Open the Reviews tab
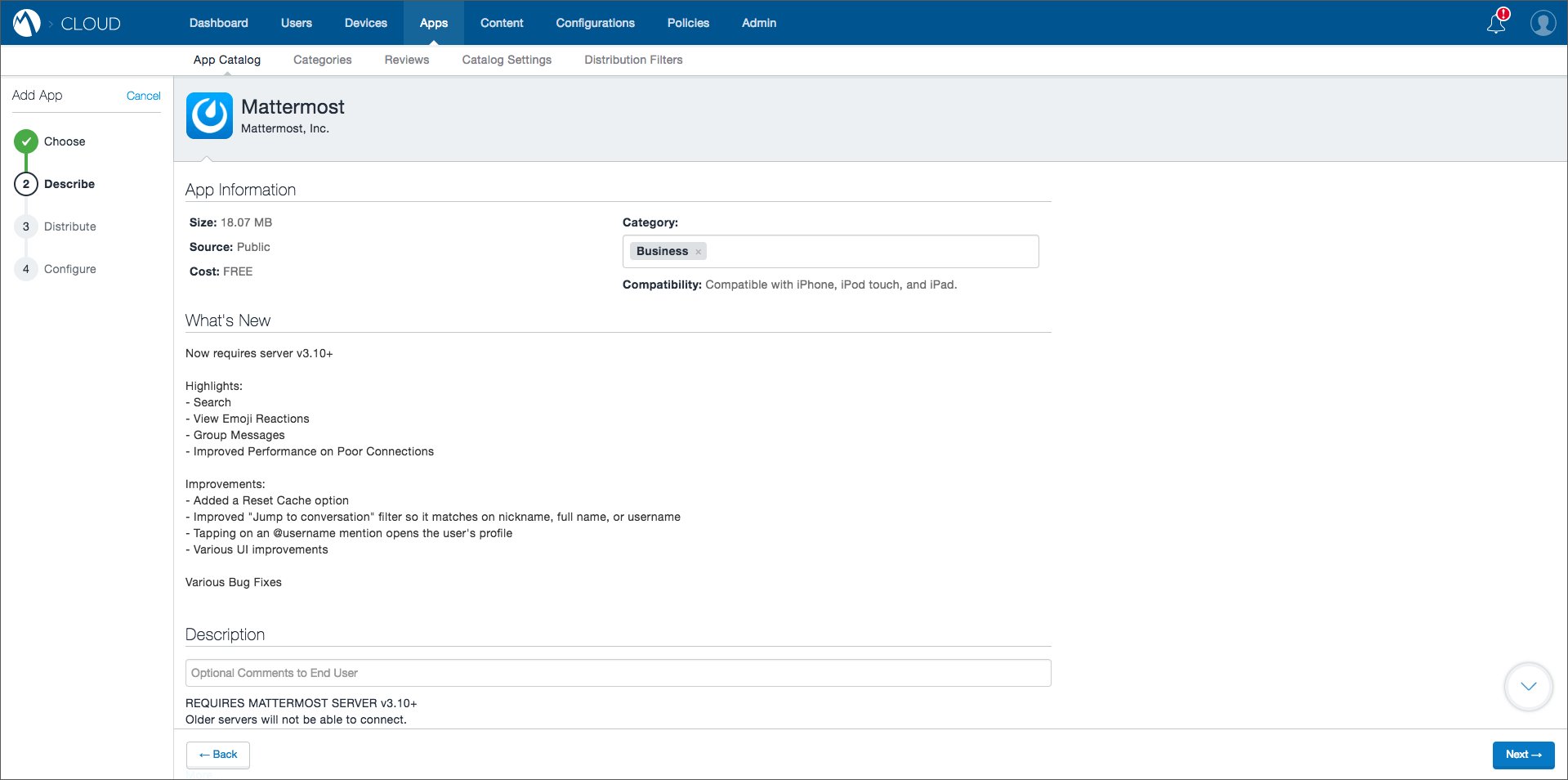The height and width of the screenshot is (780, 1568). (407, 60)
